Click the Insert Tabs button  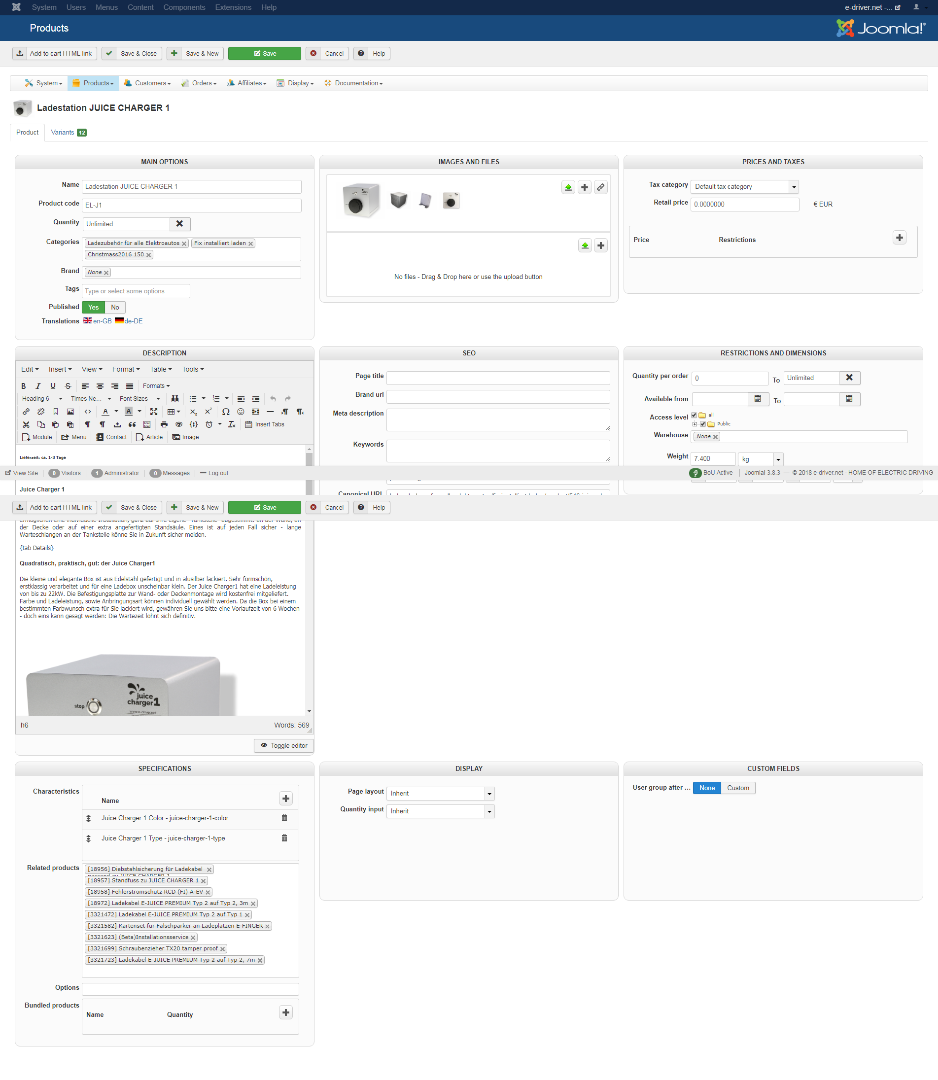point(264,424)
